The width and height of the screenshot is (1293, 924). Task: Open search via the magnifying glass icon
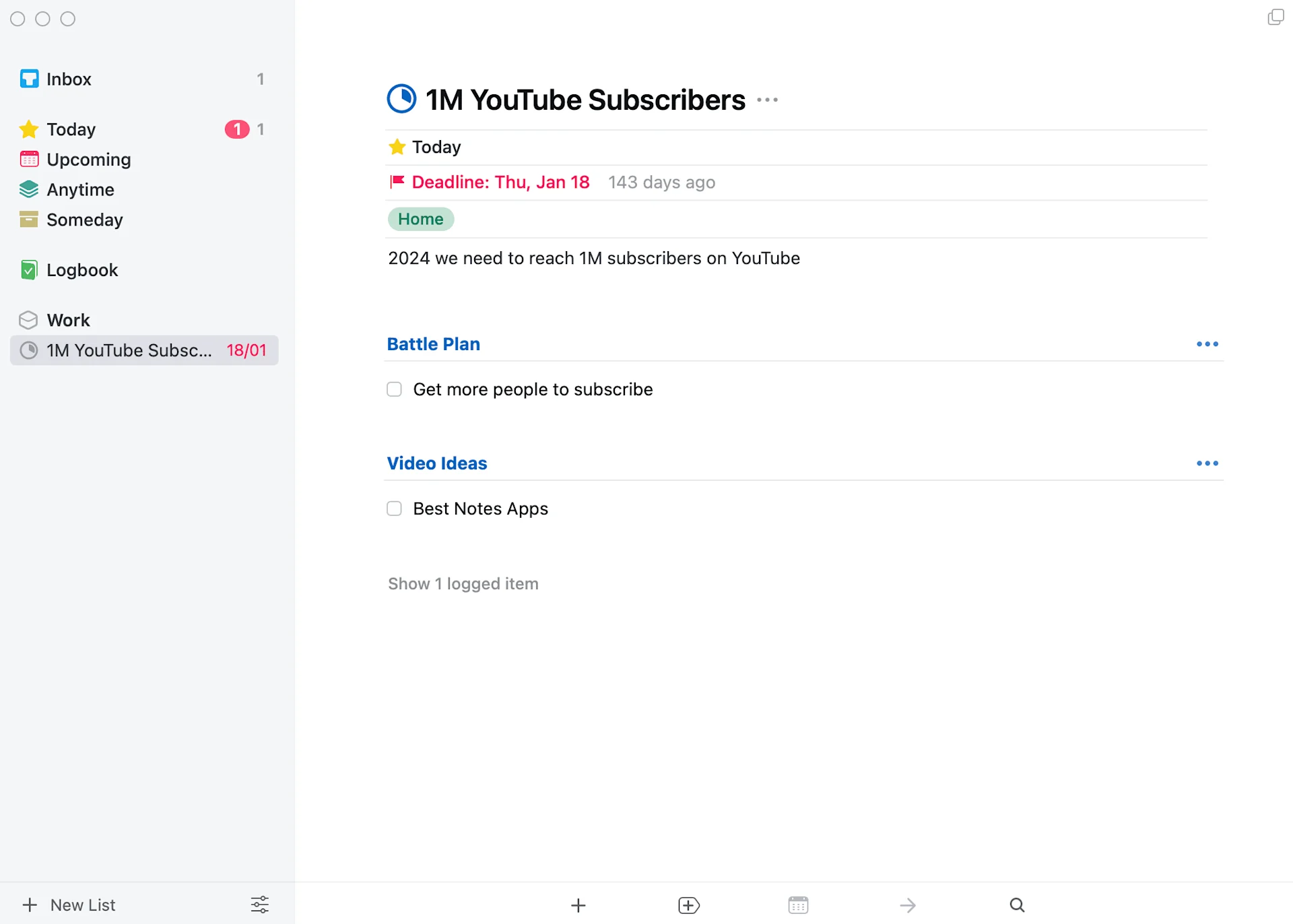click(1017, 905)
